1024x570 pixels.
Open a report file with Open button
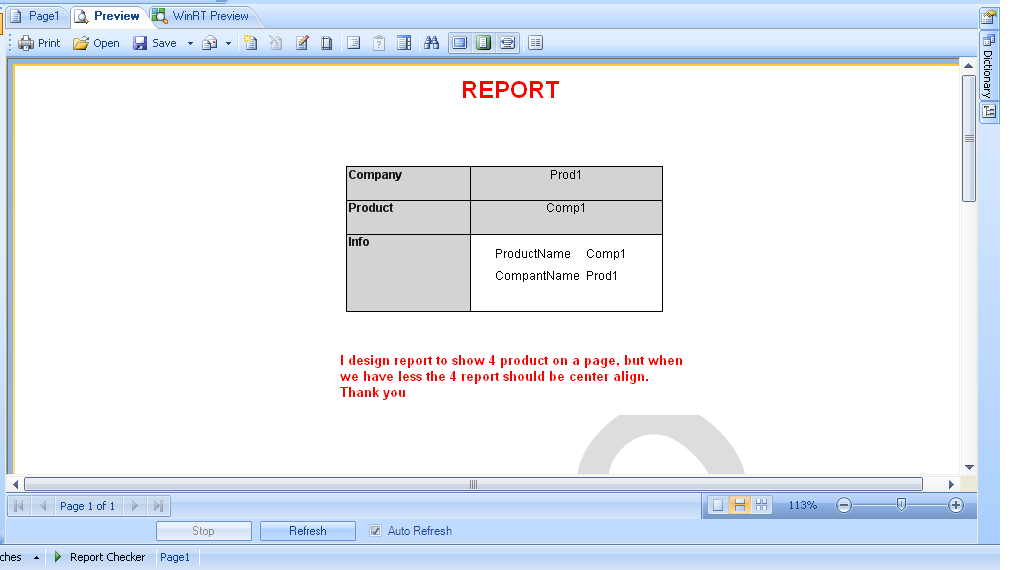click(x=96, y=43)
